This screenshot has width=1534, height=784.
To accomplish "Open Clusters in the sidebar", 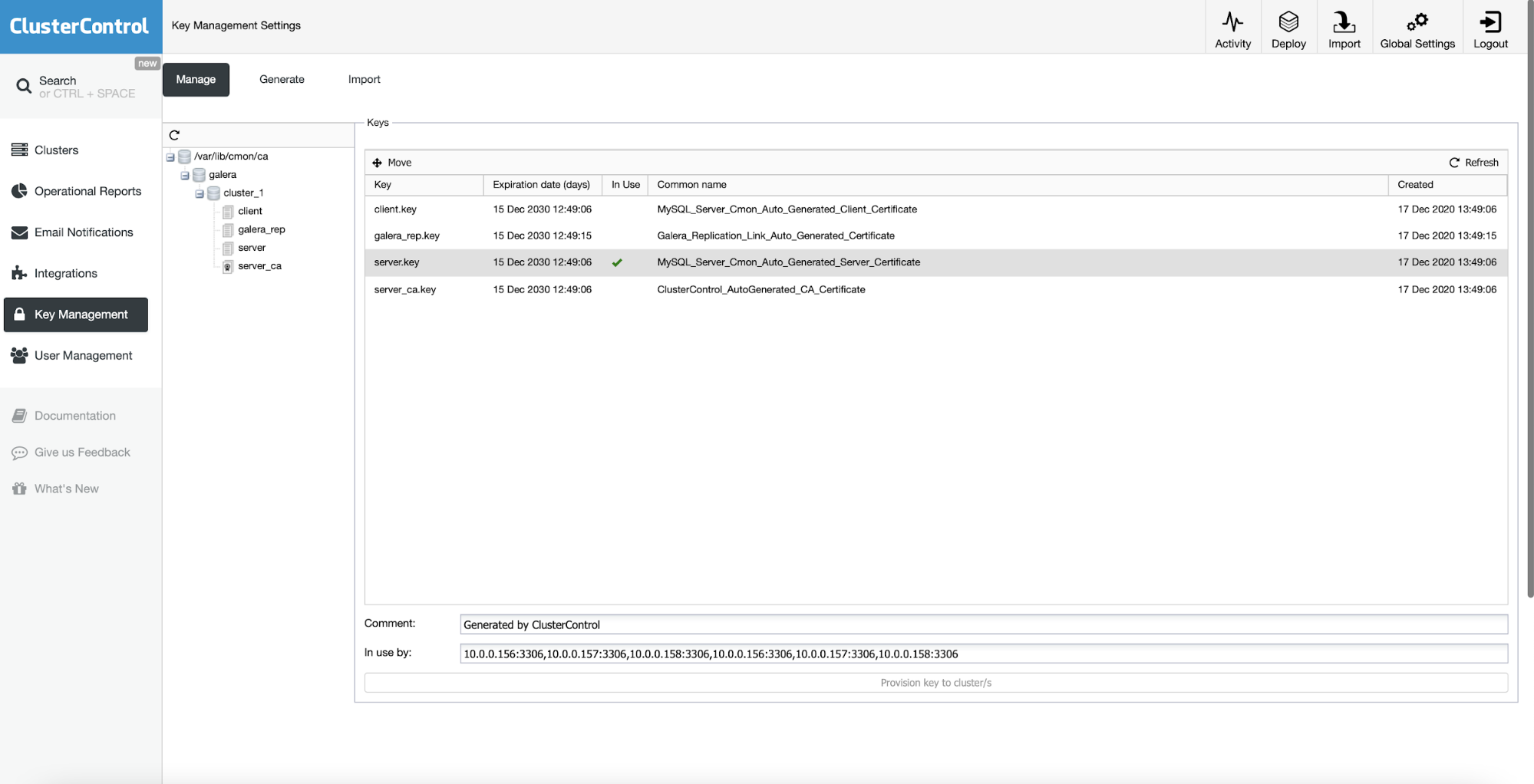I will click(56, 150).
